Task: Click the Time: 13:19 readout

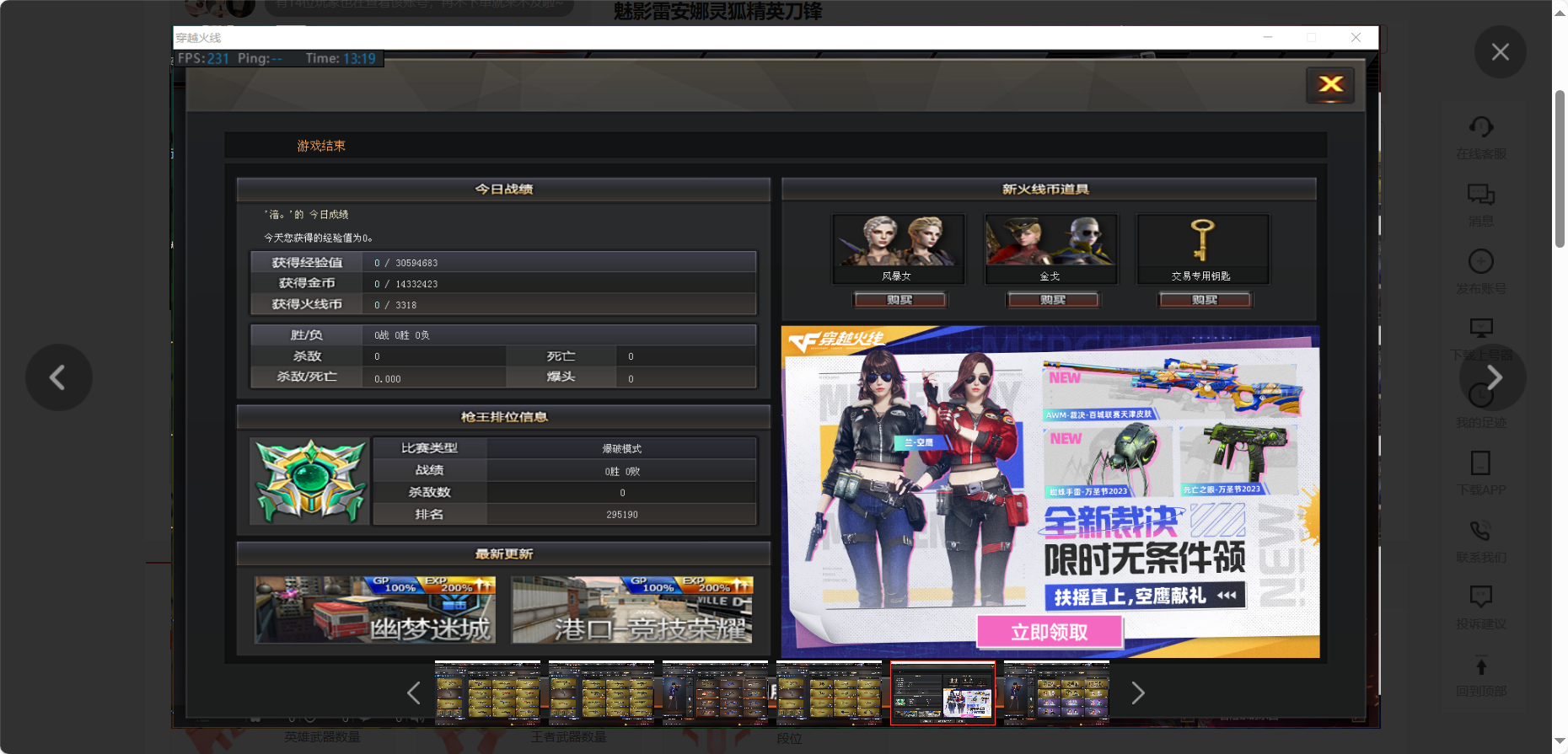Action: 341,58
